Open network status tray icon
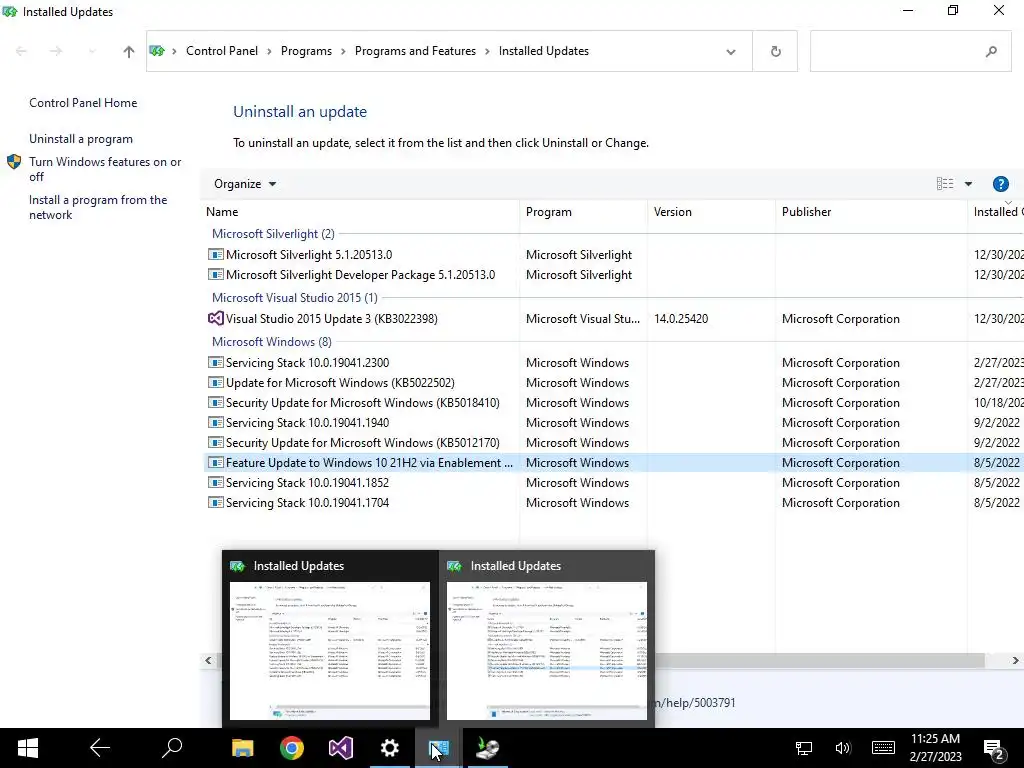 (804, 748)
